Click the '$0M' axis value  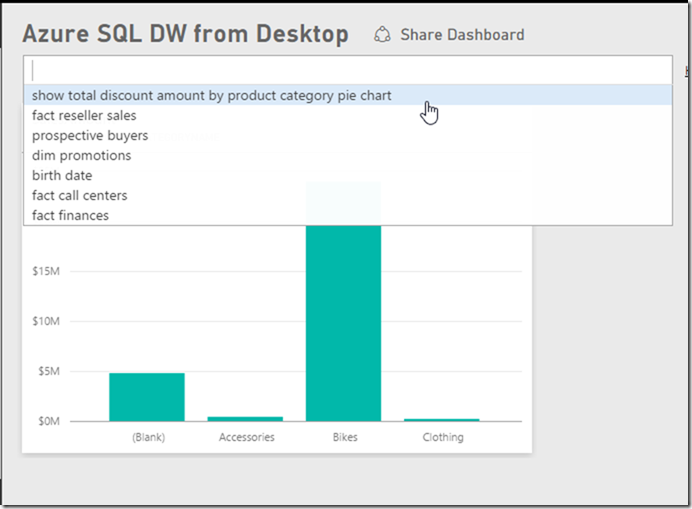[x=49, y=421]
